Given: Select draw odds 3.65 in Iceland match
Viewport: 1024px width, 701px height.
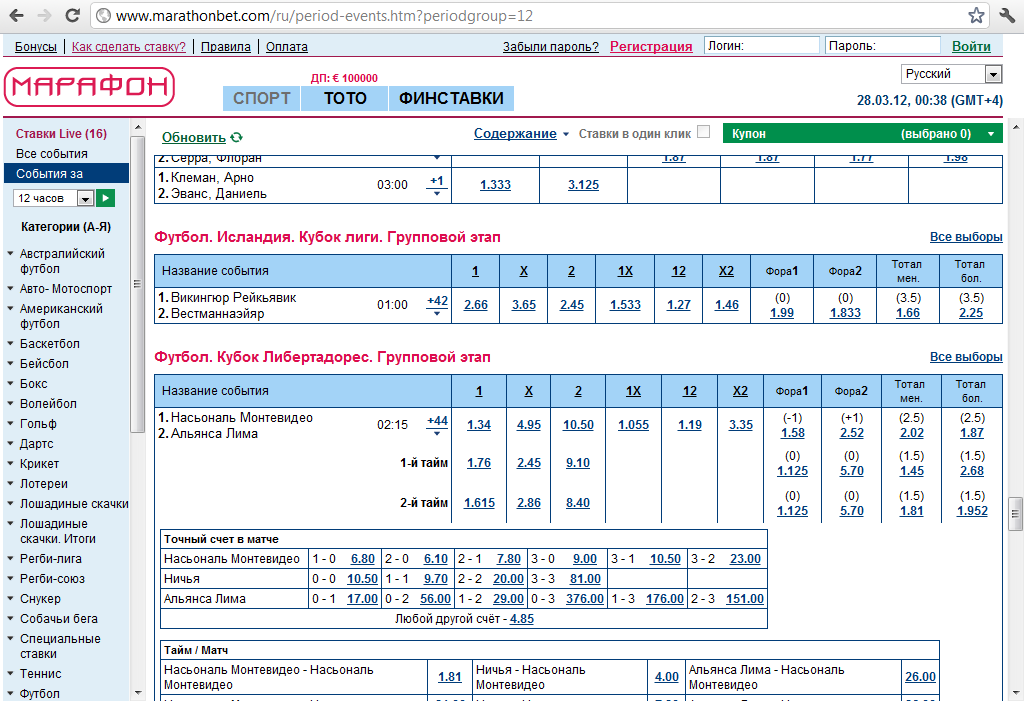Looking at the screenshot, I should click(524, 305).
